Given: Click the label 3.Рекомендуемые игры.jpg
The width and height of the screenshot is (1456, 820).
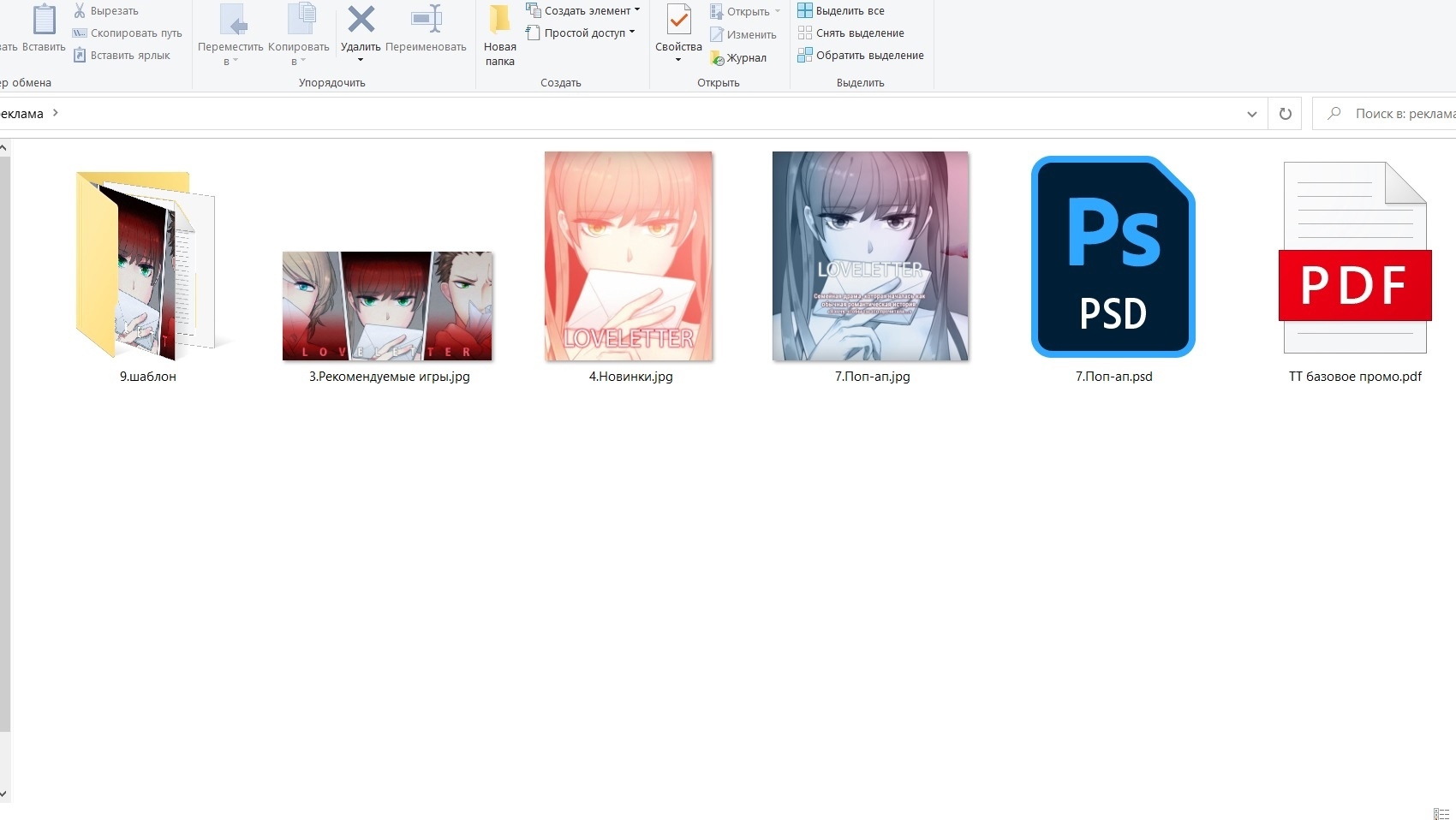Looking at the screenshot, I should tap(390, 377).
